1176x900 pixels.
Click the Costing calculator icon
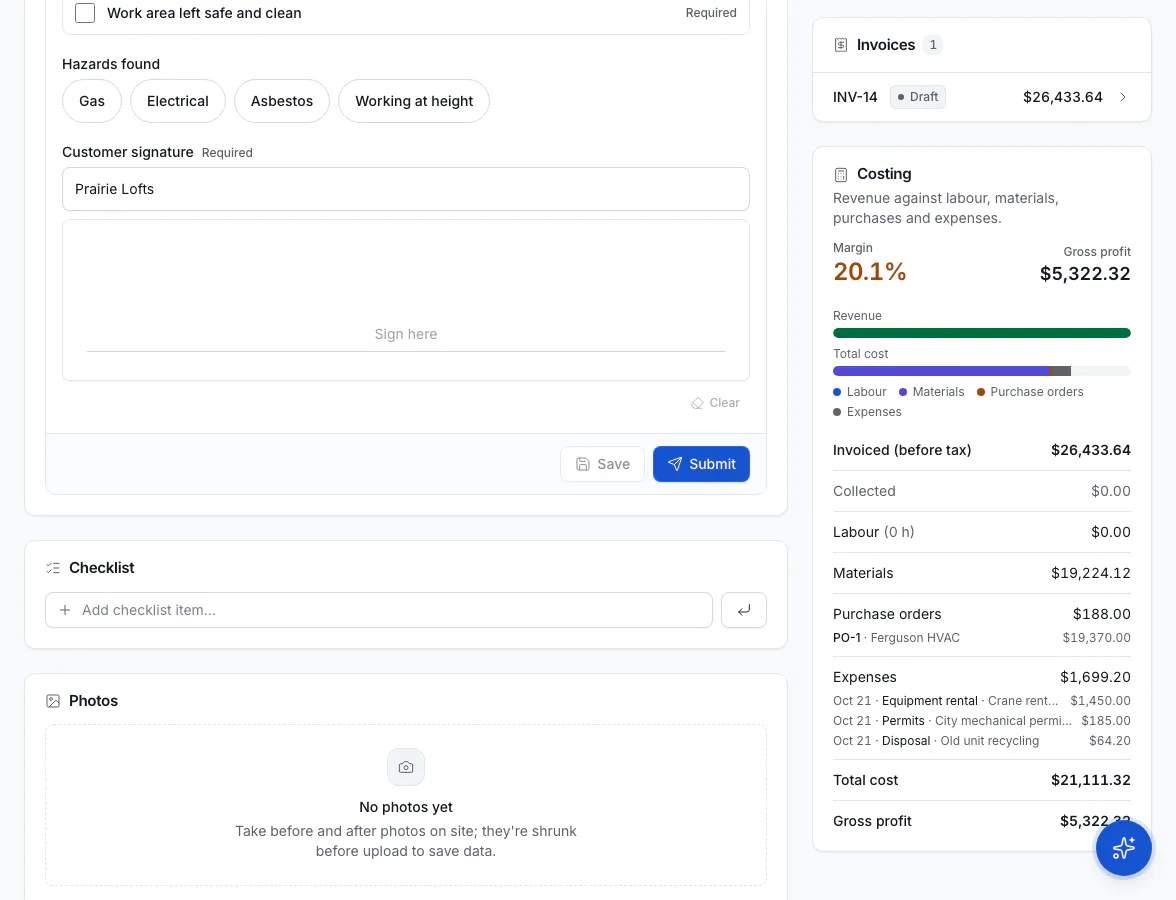click(841, 175)
